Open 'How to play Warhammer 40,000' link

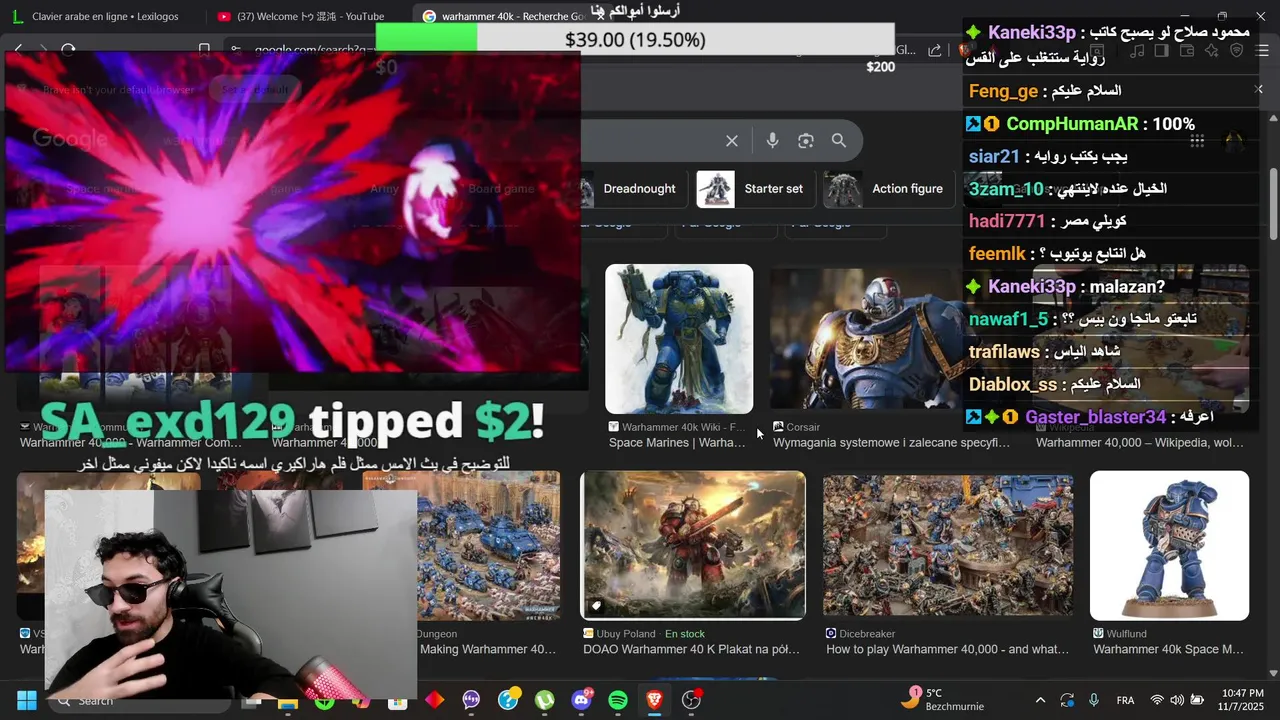click(947, 650)
